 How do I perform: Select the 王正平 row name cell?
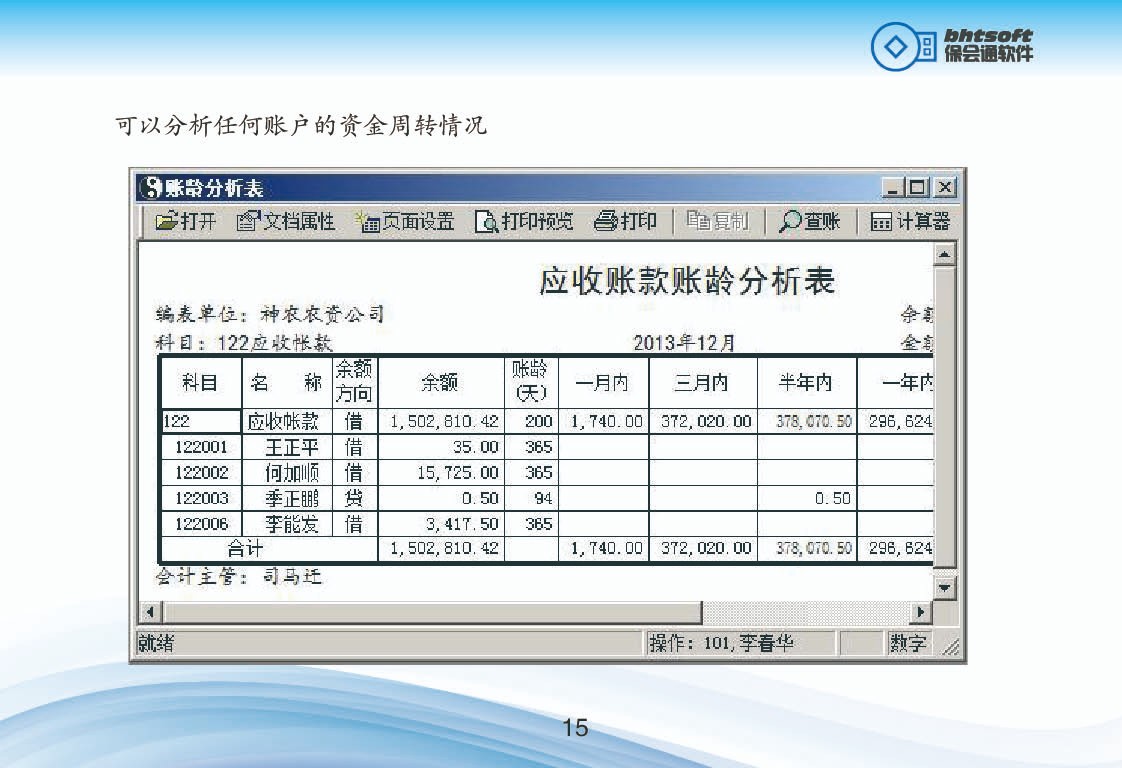click(290, 447)
